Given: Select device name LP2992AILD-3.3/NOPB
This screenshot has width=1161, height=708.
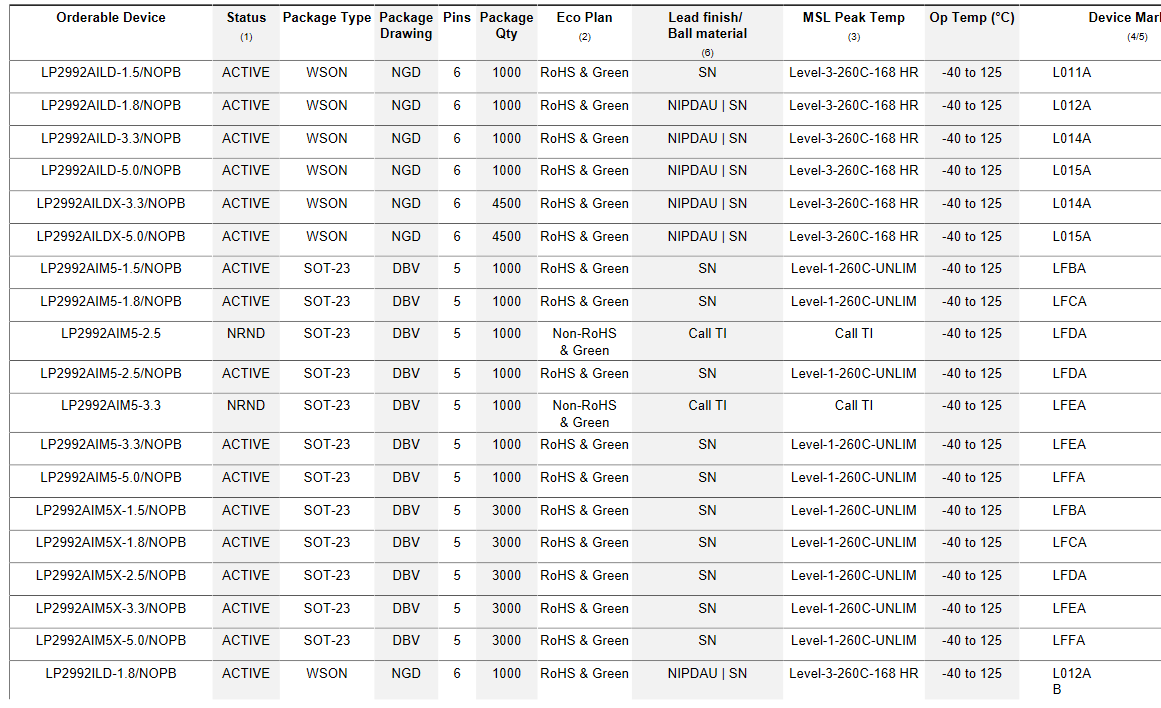Looking at the screenshot, I should (x=111, y=138).
